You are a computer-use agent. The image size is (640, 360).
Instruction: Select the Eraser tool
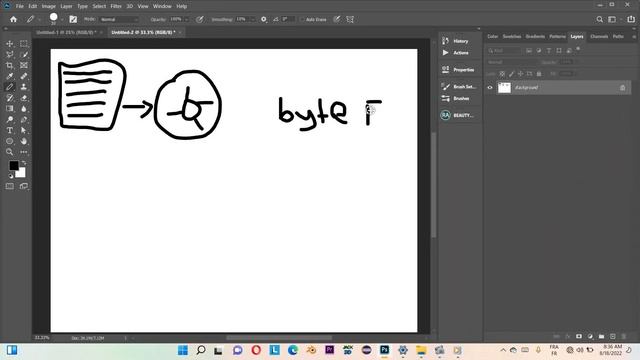point(24,98)
